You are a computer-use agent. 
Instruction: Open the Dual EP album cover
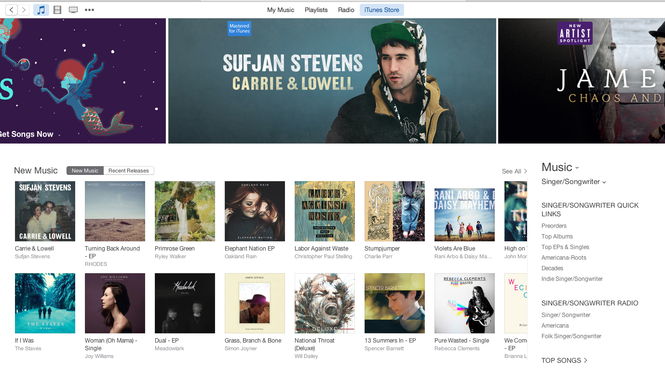pyautogui.click(x=185, y=303)
